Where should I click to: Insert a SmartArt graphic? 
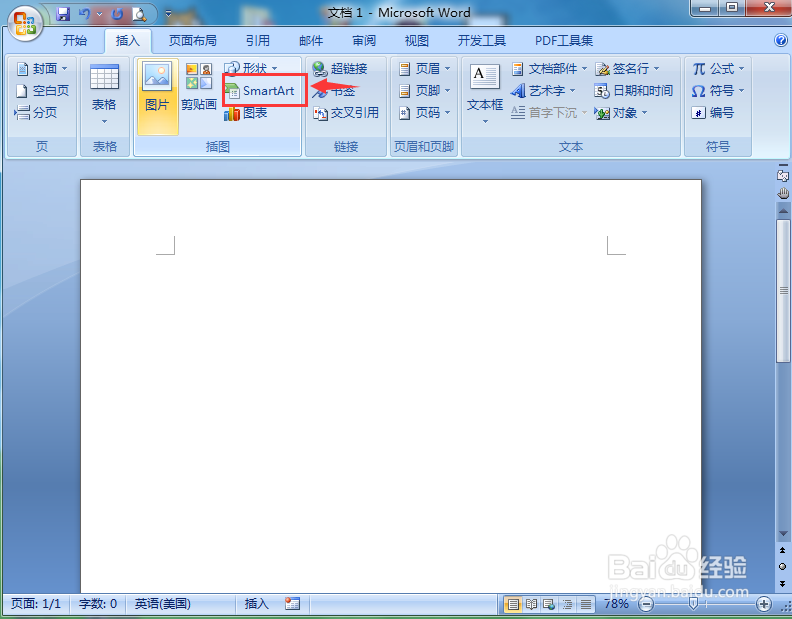coord(260,91)
